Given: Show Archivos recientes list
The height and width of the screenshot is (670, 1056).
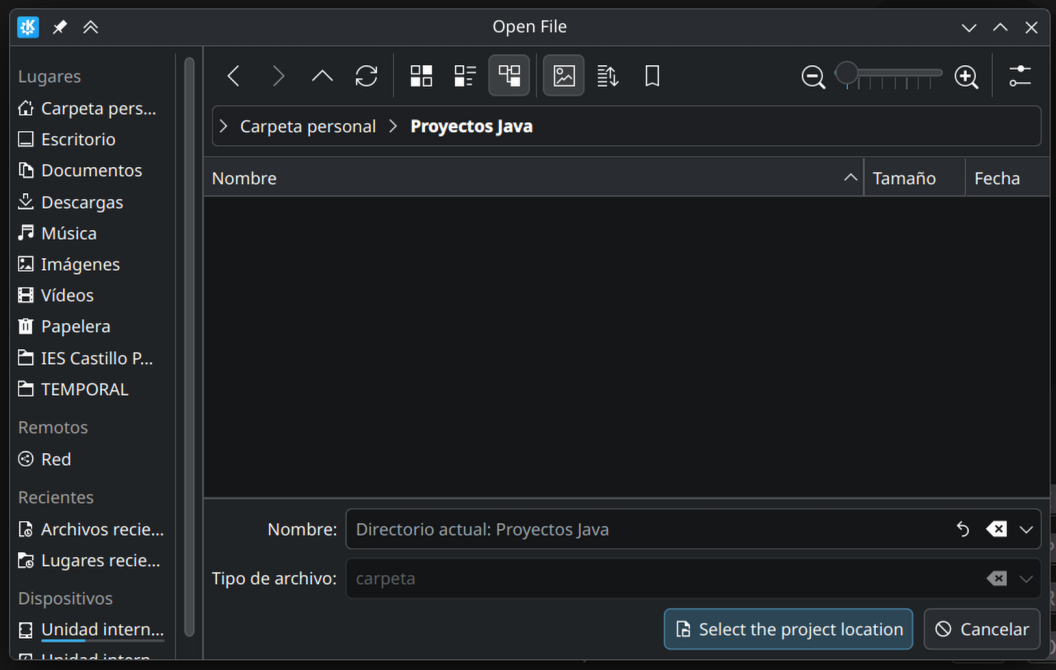Looking at the screenshot, I should (x=92, y=529).
